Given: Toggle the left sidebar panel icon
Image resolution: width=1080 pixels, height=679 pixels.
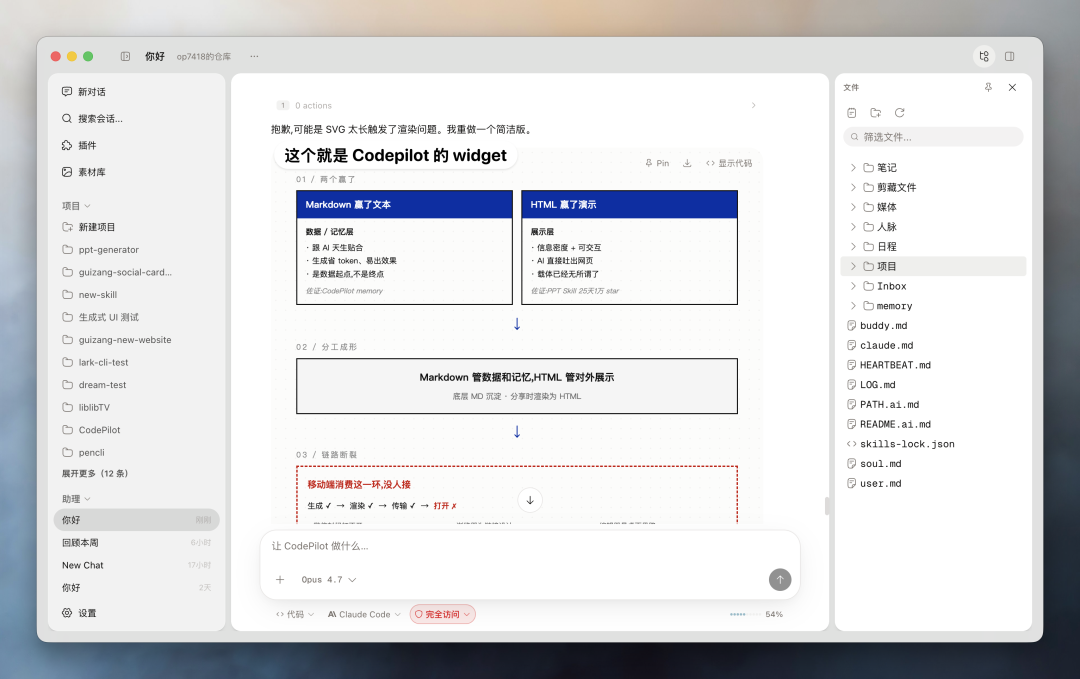Looking at the screenshot, I should (x=125, y=56).
